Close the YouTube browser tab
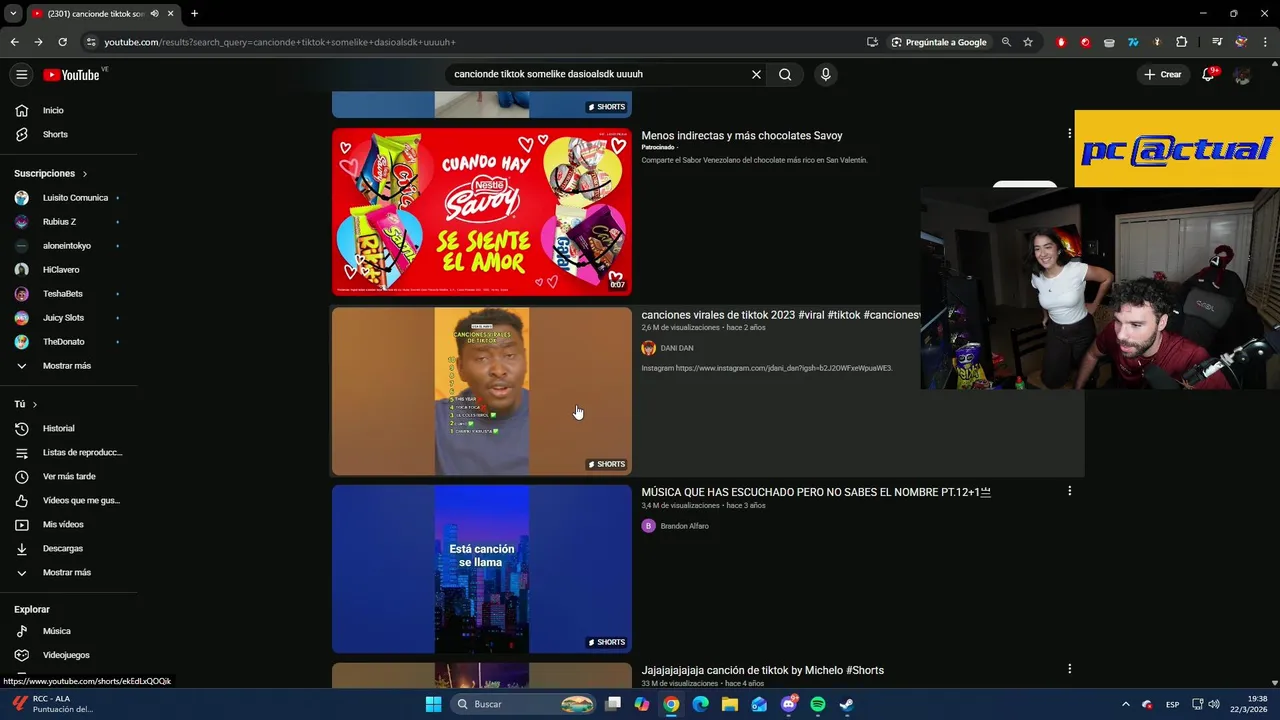1280x720 pixels. coord(170,13)
